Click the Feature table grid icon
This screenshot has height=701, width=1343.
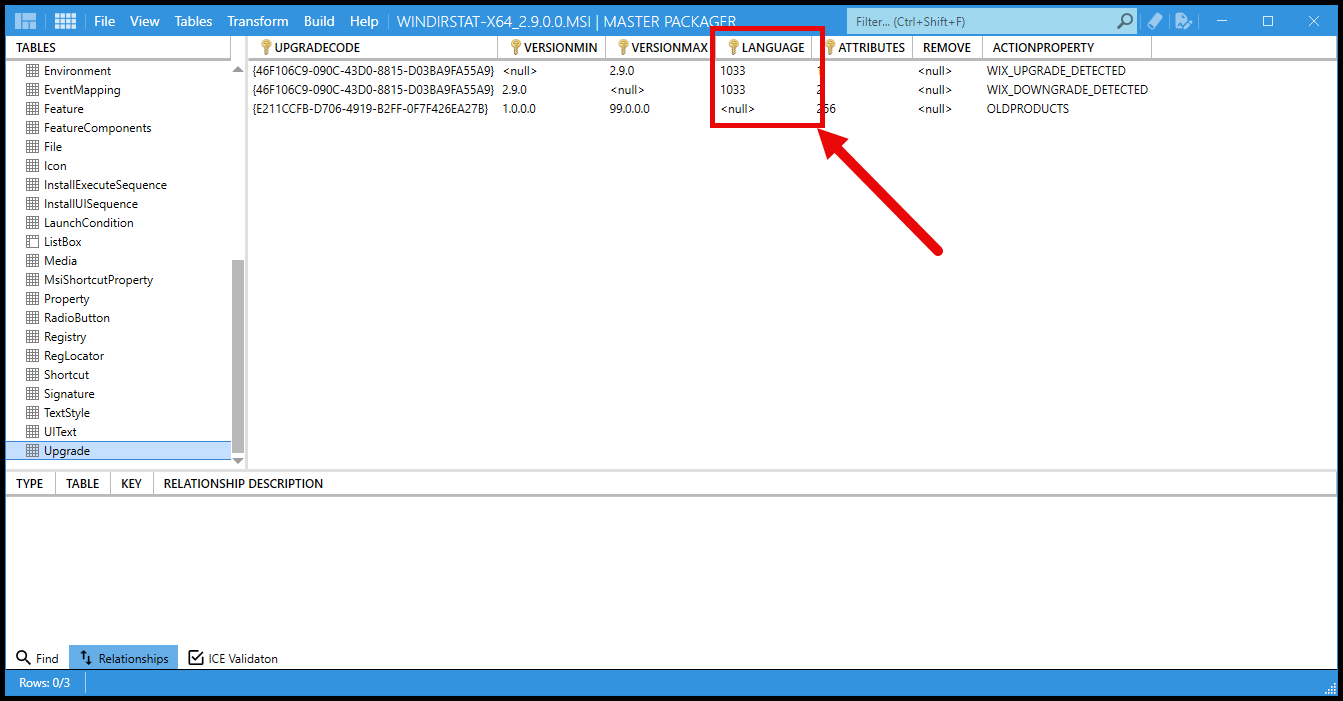(x=32, y=109)
